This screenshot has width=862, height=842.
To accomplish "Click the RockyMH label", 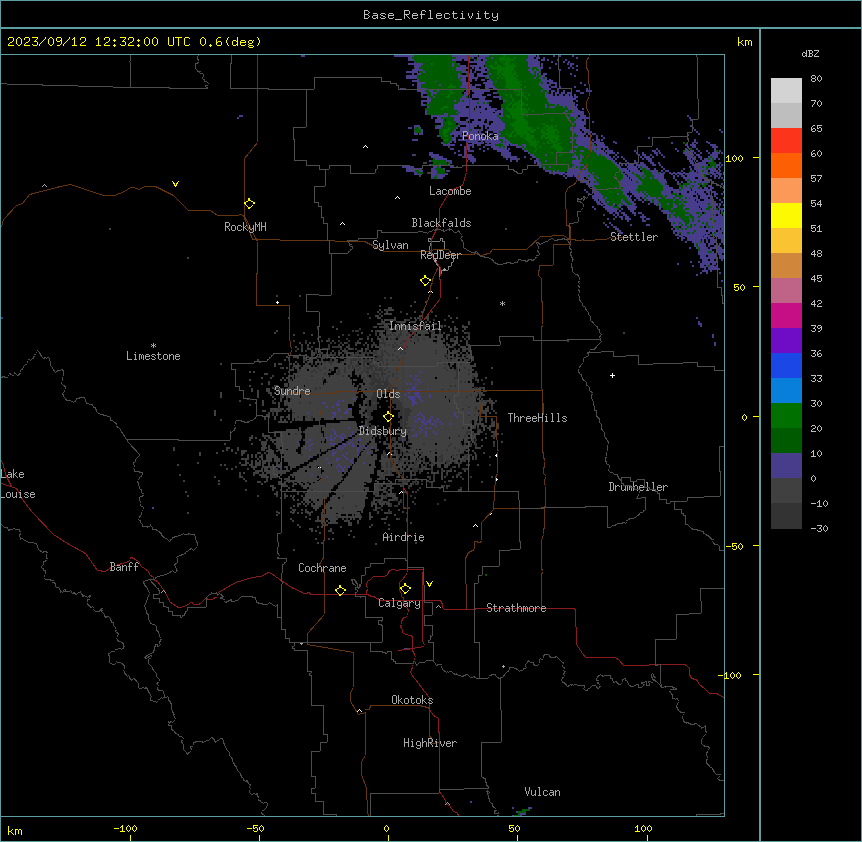I will pos(245,227).
